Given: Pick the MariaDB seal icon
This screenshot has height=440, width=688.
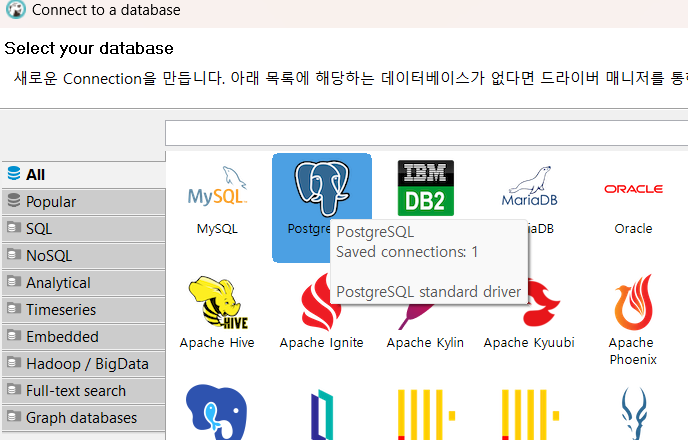Looking at the screenshot, I should click(530, 186).
